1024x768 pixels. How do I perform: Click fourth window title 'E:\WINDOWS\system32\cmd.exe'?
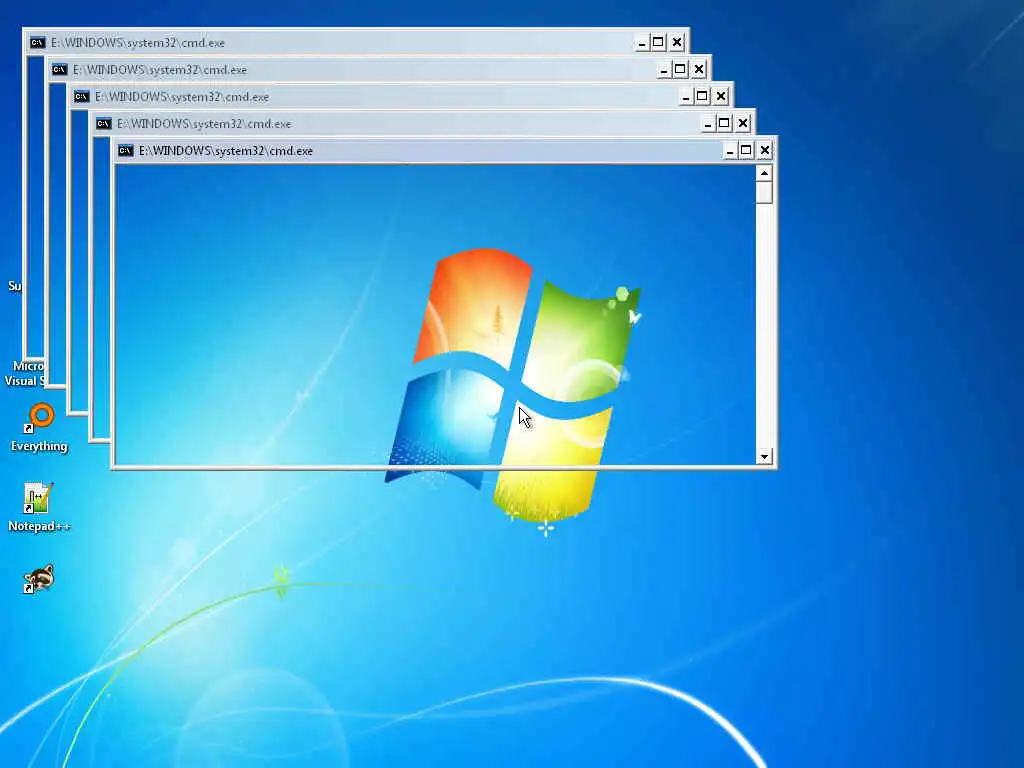204,123
